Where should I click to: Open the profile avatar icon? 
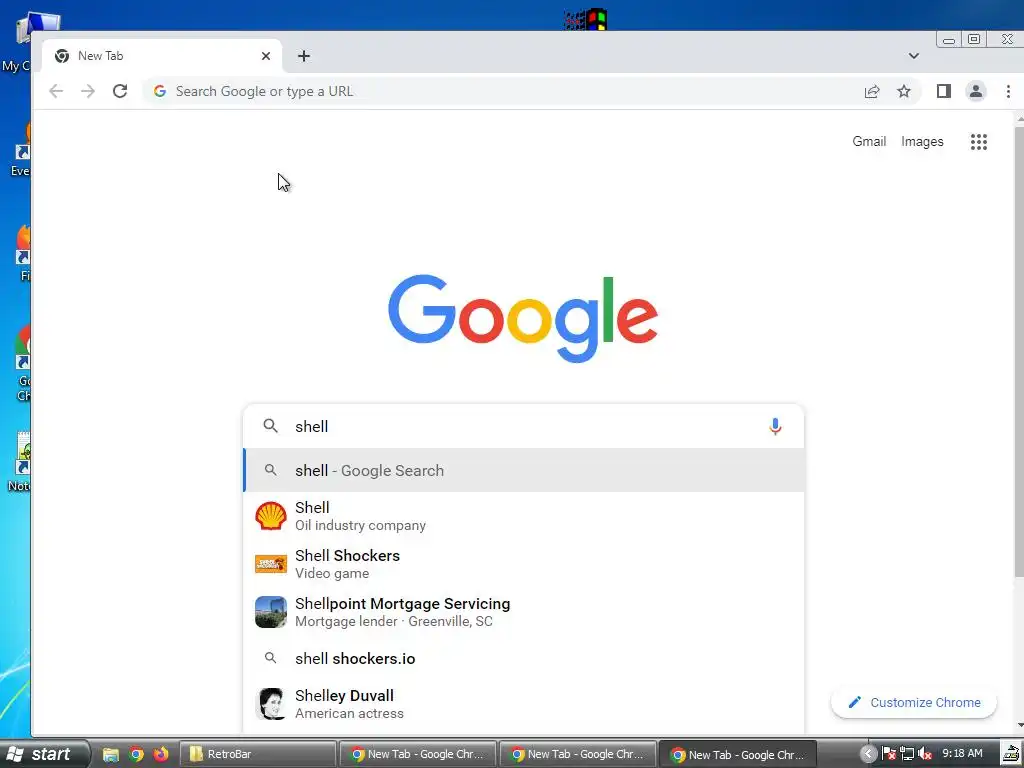pos(976,91)
